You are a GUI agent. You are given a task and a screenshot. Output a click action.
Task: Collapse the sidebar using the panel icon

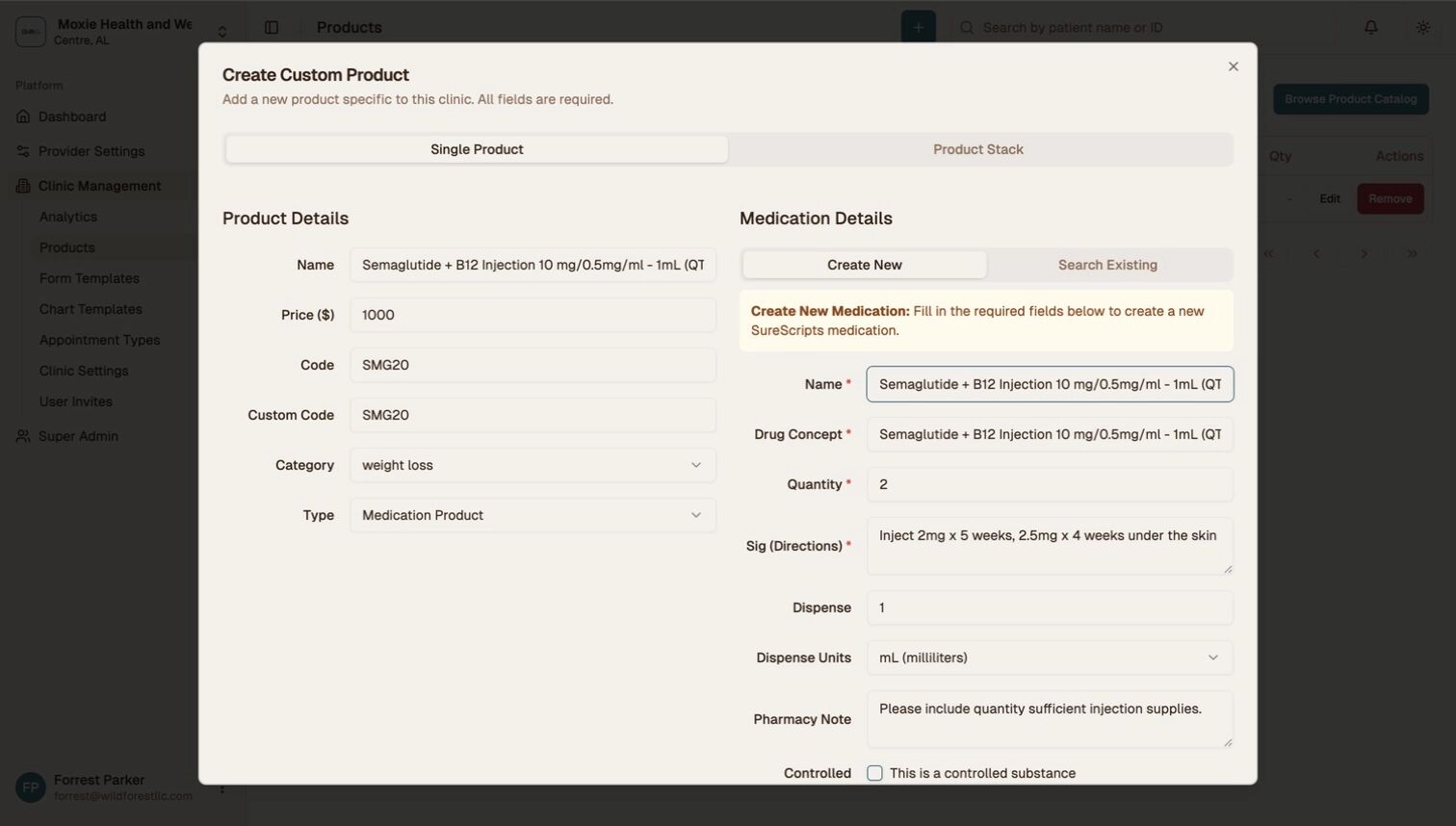[273, 27]
